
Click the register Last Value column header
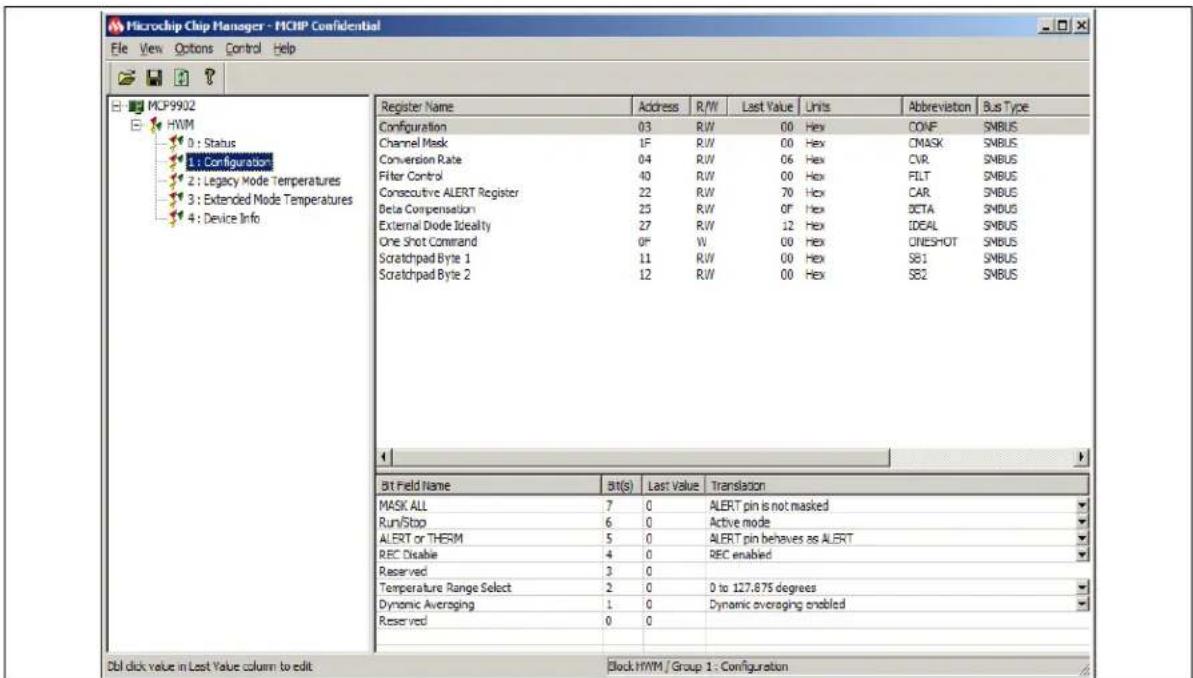[763, 107]
